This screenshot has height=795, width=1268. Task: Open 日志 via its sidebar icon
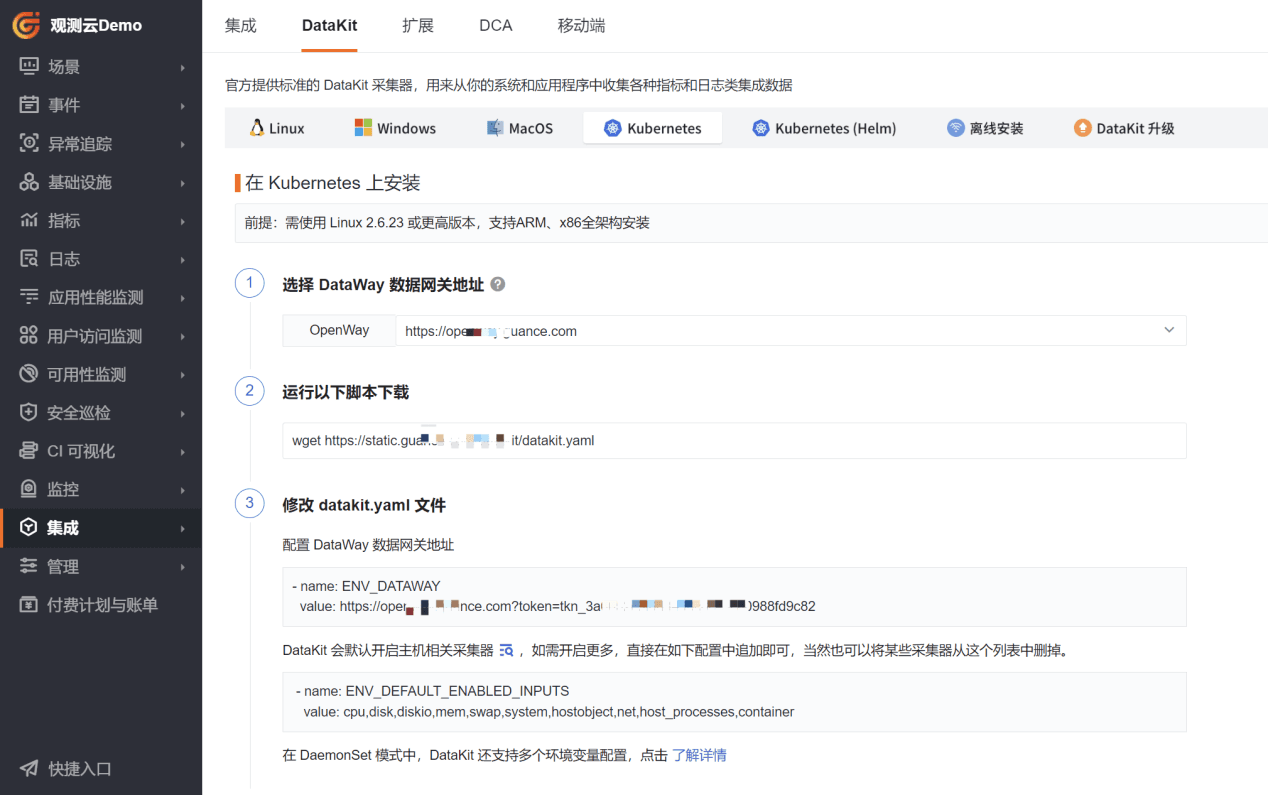(29, 259)
